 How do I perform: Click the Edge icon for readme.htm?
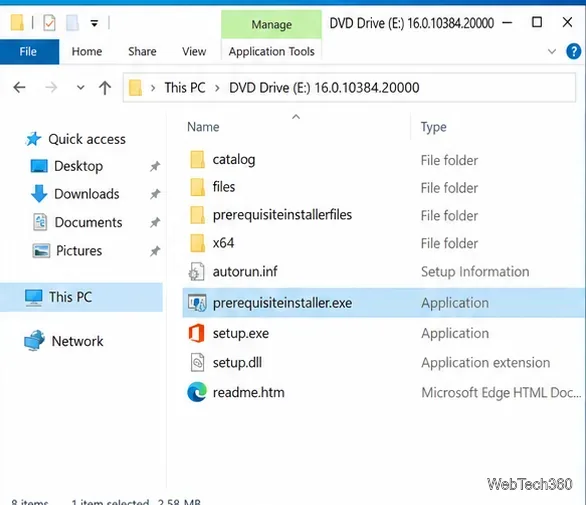pos(197,392)
